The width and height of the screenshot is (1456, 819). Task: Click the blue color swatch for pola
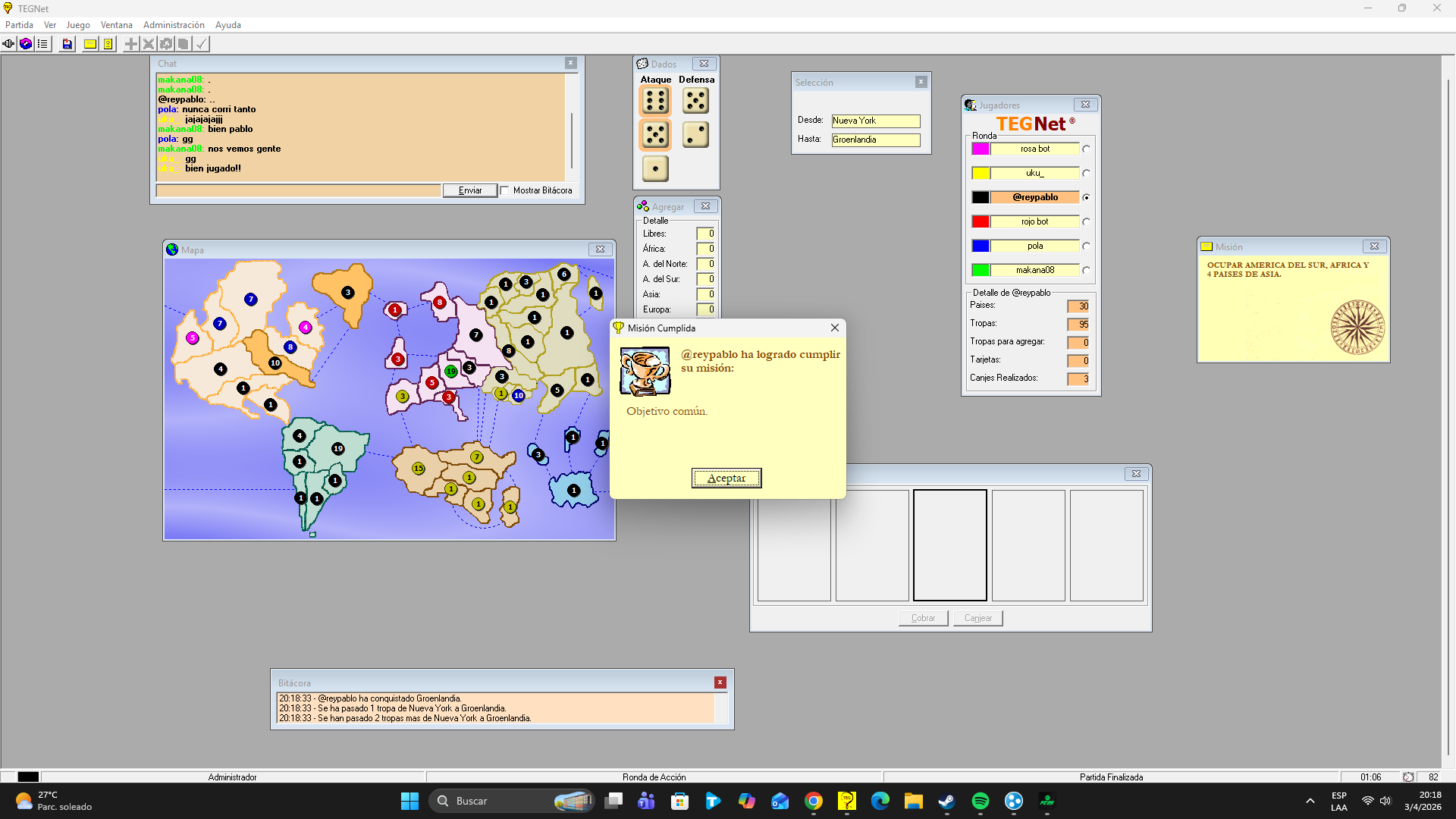(x=981, y=246)
